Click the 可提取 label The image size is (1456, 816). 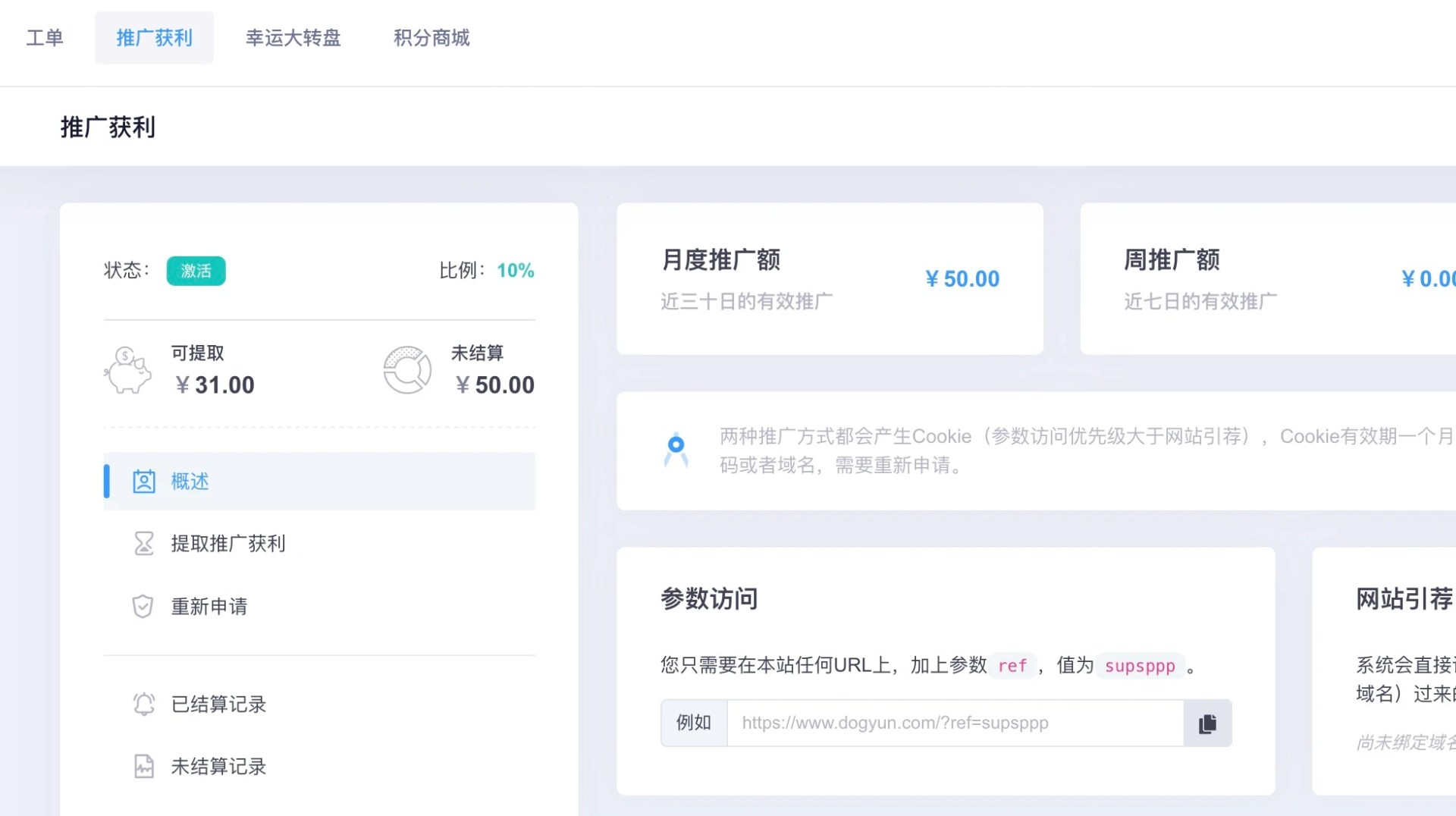[198, 353]
